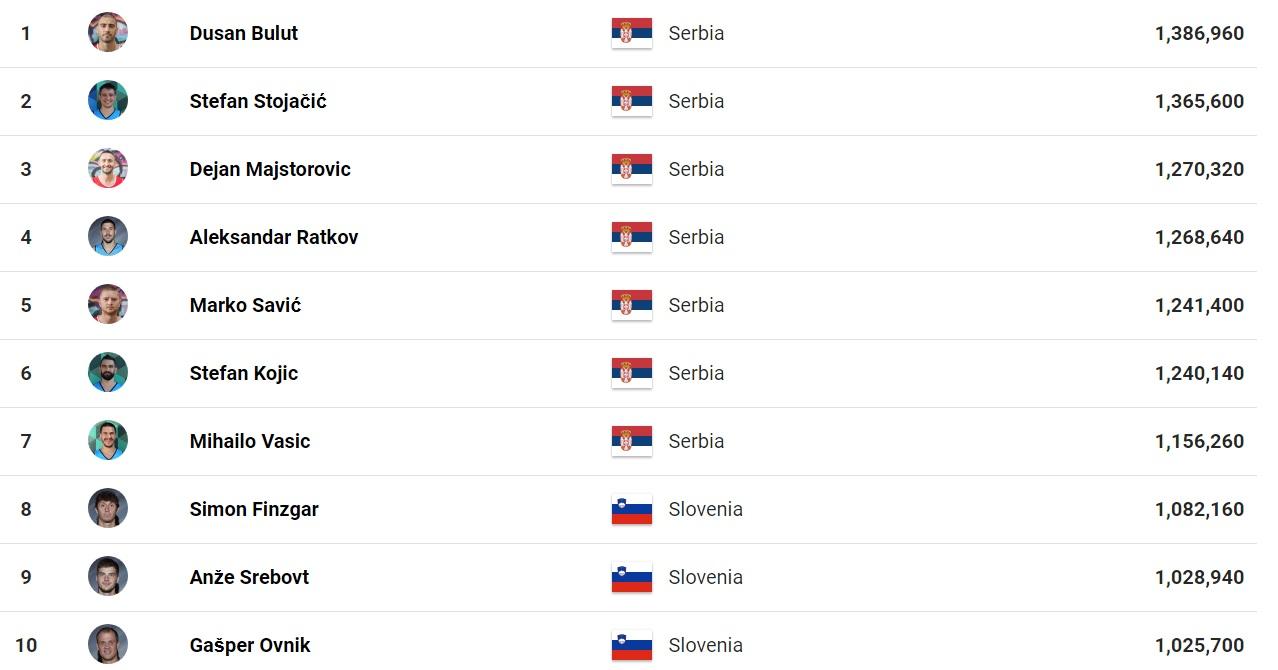This screenshot has width=1278, height=670.
Task: Click the Serbia flag in Mihailo Vasic's row
Action: coord(632,441)
